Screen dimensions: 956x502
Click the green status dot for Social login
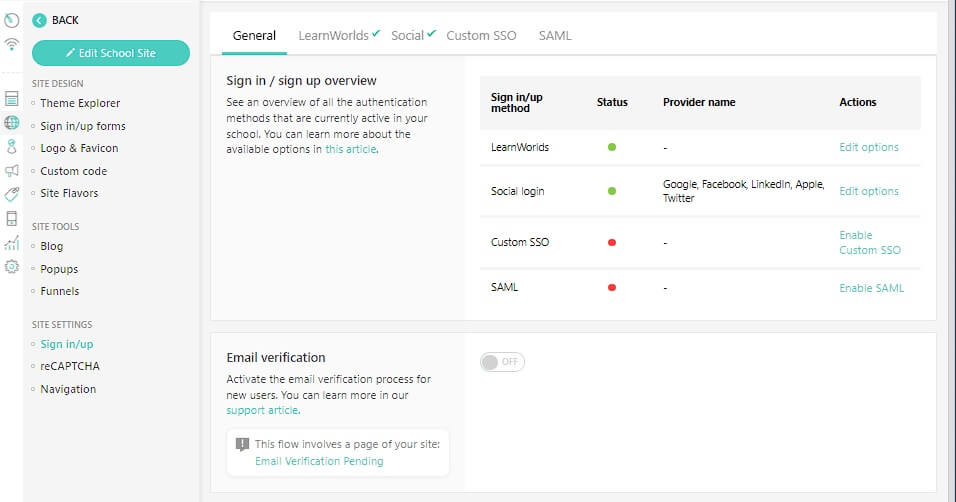click(612, 191)
